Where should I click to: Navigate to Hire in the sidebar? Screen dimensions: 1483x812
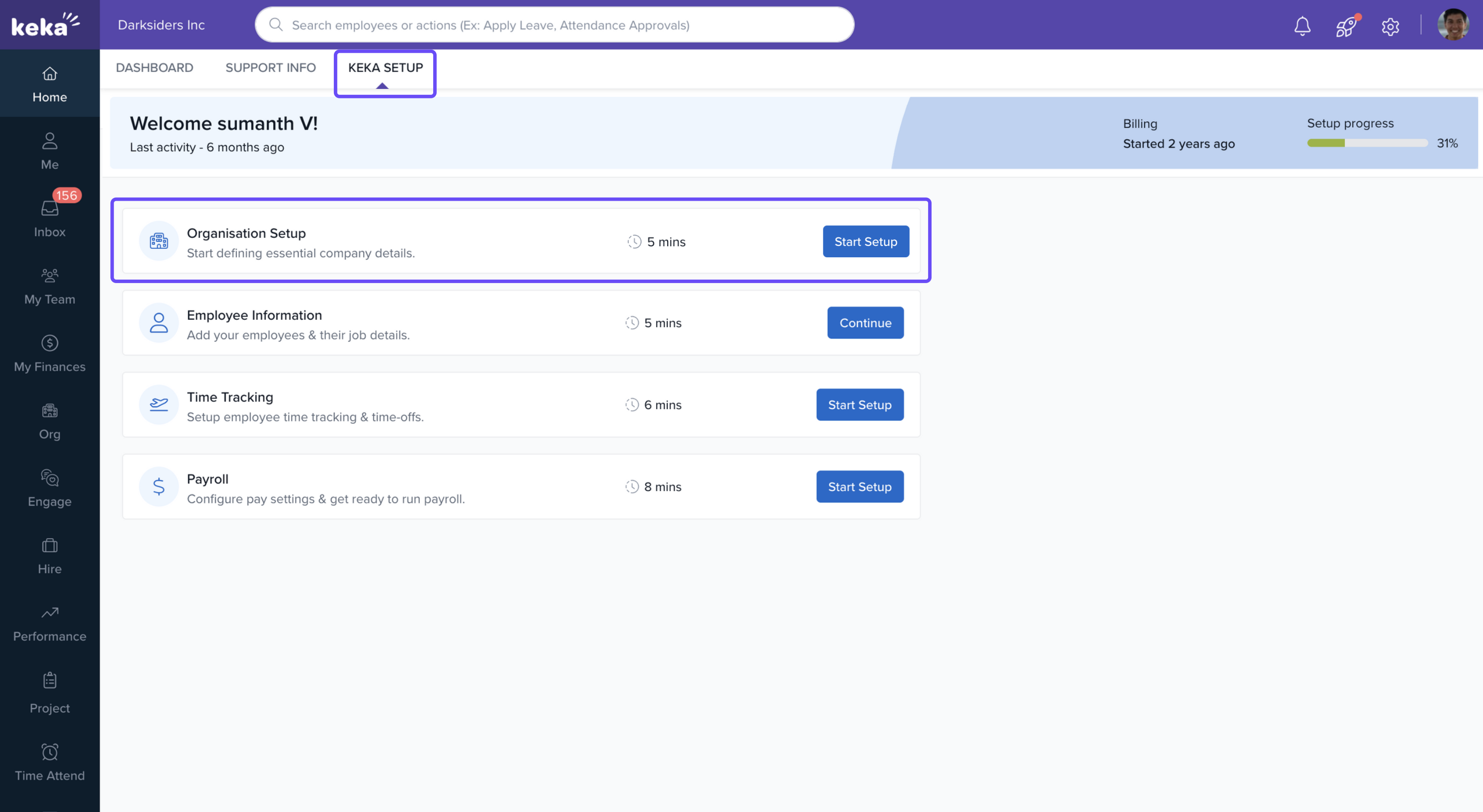[x=50, y=555]
